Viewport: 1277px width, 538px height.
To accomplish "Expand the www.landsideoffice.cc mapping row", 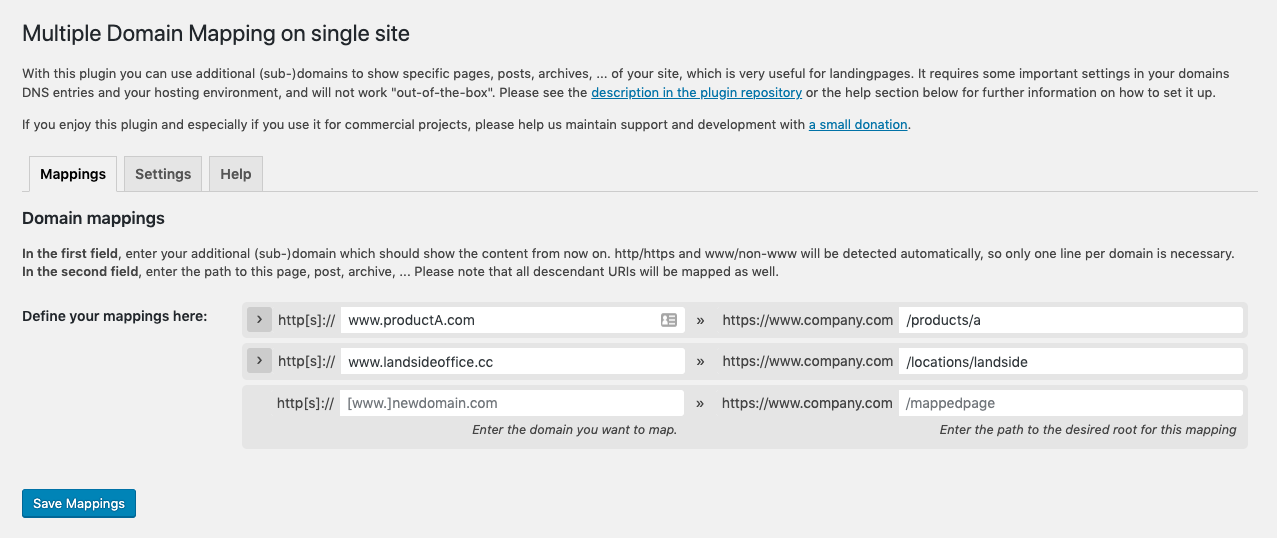I will pos(259,361).
